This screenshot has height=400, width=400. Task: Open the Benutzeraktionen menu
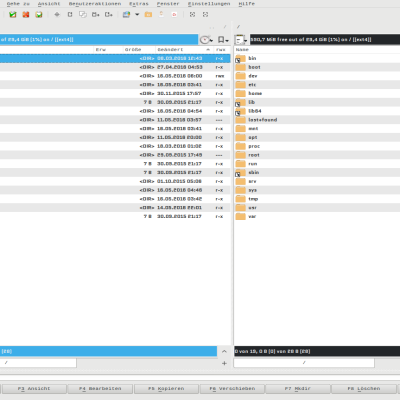pyautogui.click(x=95, y=4)
